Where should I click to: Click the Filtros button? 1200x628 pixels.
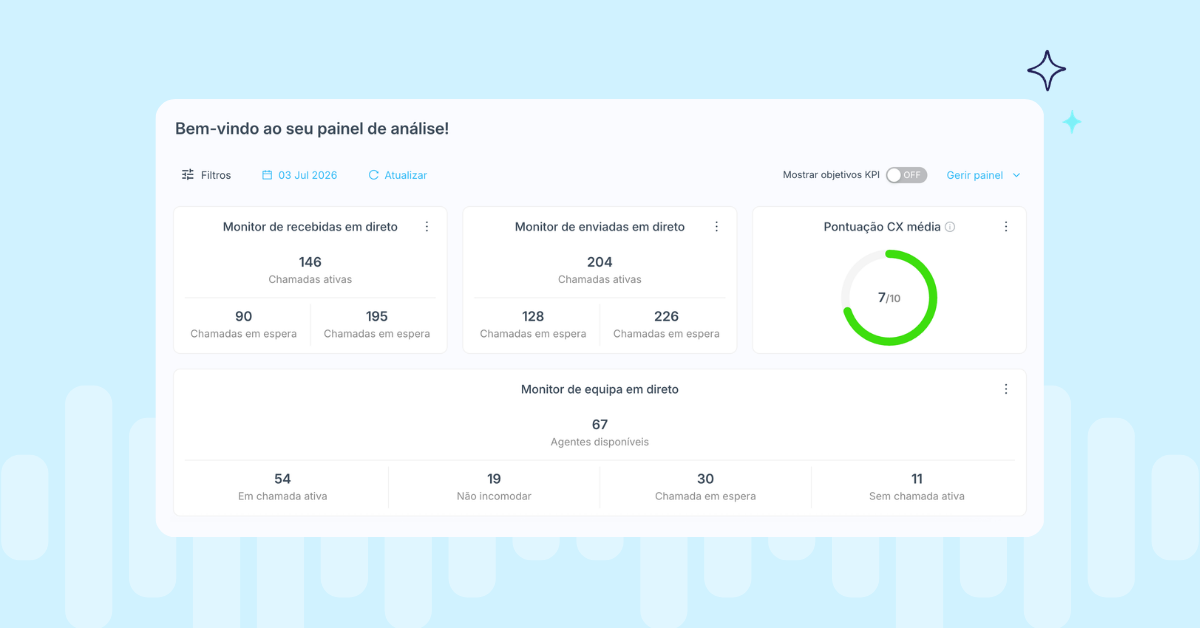(206, 175)
